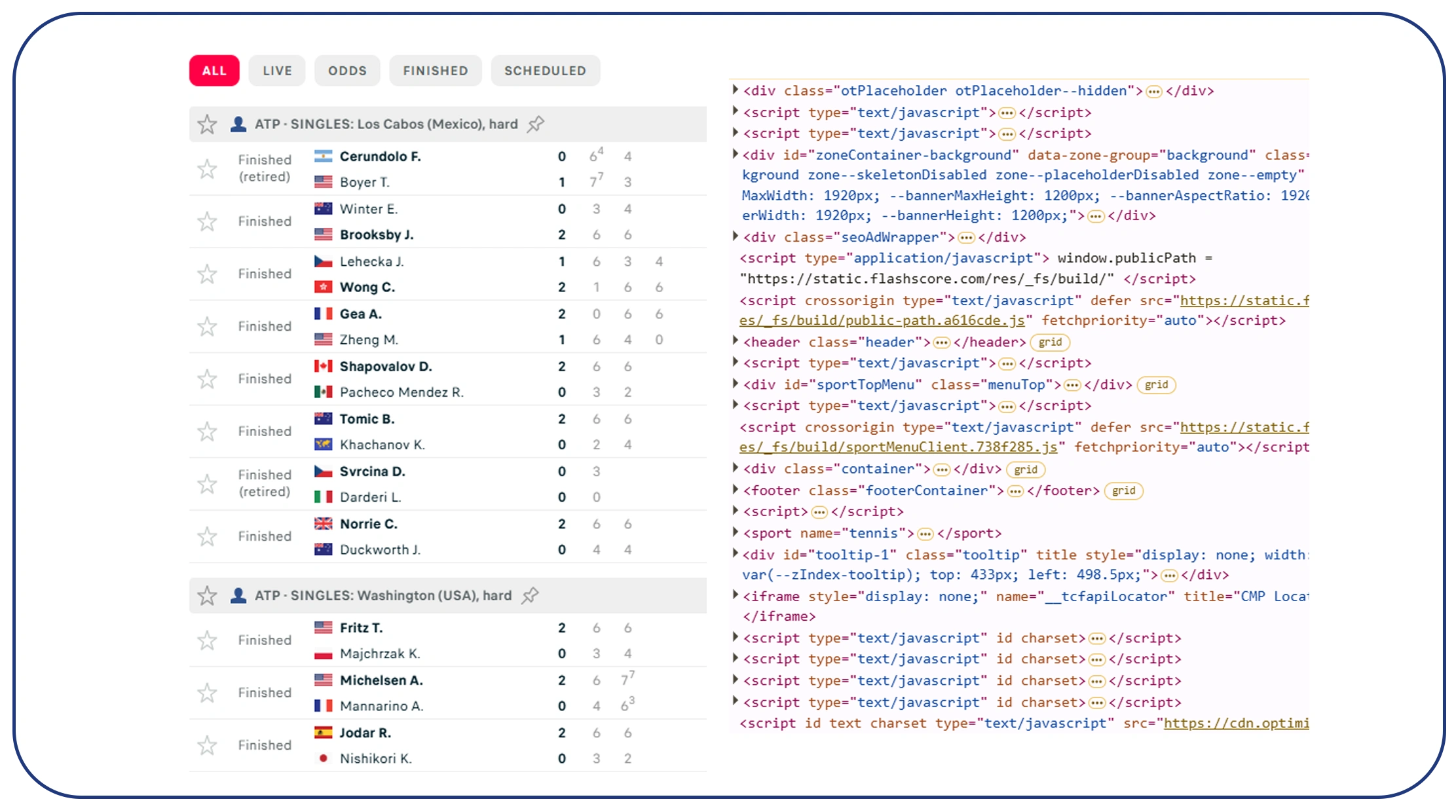
Task: Select Mannarino A. player name
Action: (x=382, y=706)
